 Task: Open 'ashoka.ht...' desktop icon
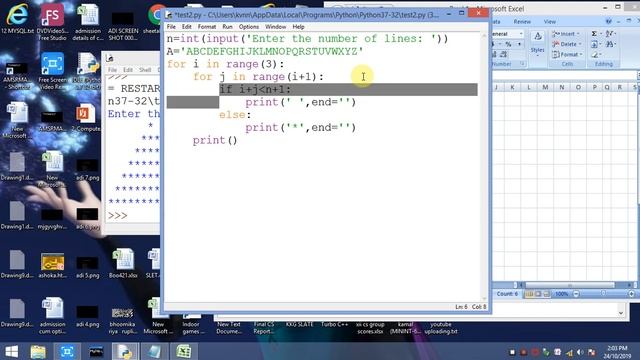(52, 265)
